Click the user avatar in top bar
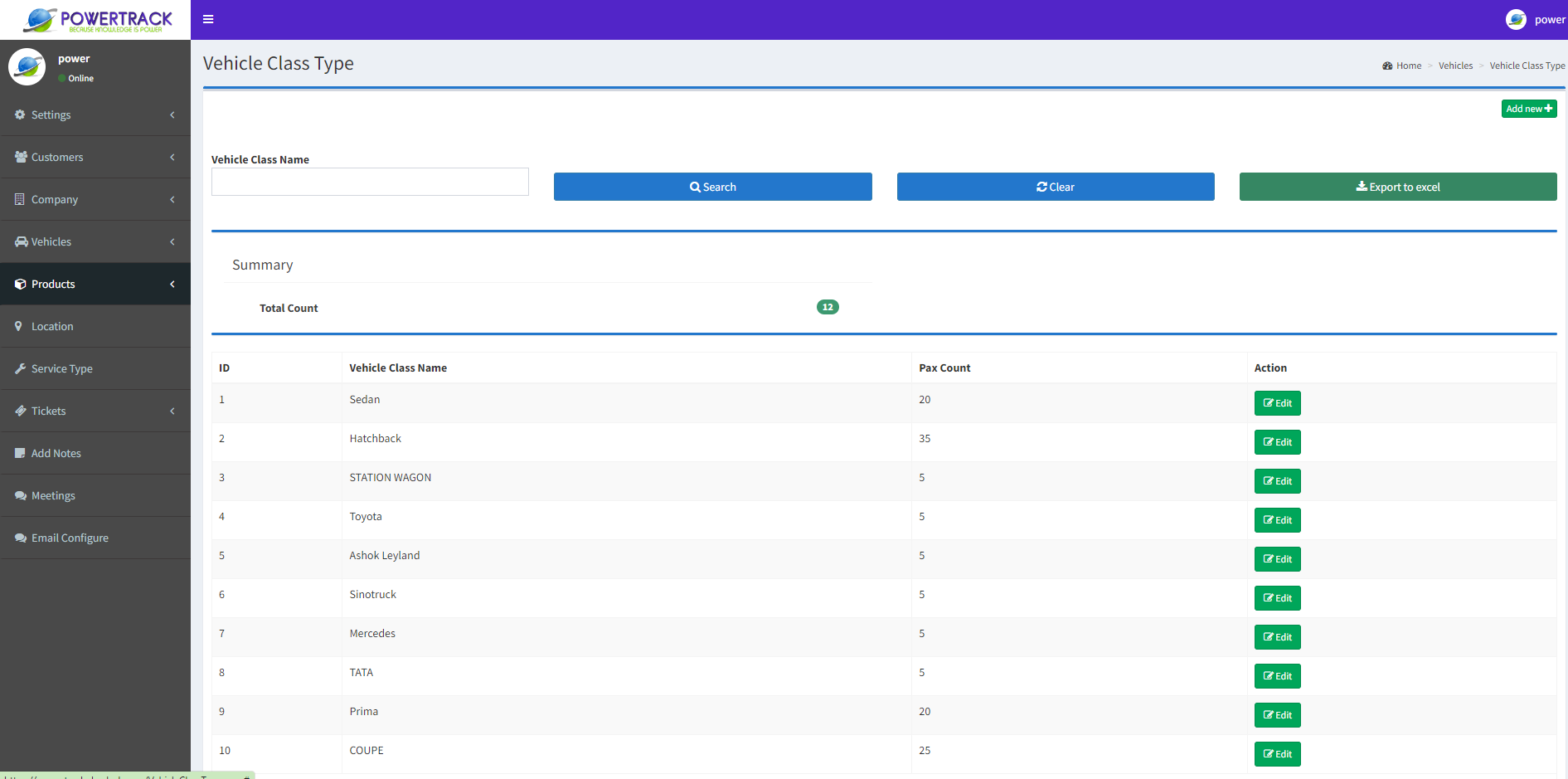The width and height of the screenshot is (1568, 779). click(1515, 20)
